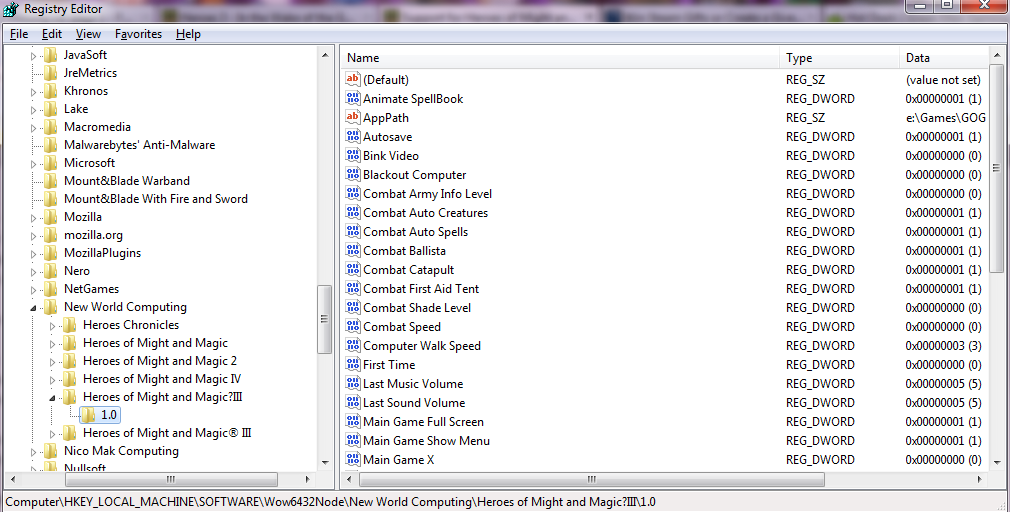The width and height of the screenshot is (1010, 512).
Task: Click the Combat First Aid Tent icon
Action: tap(352, 289)
